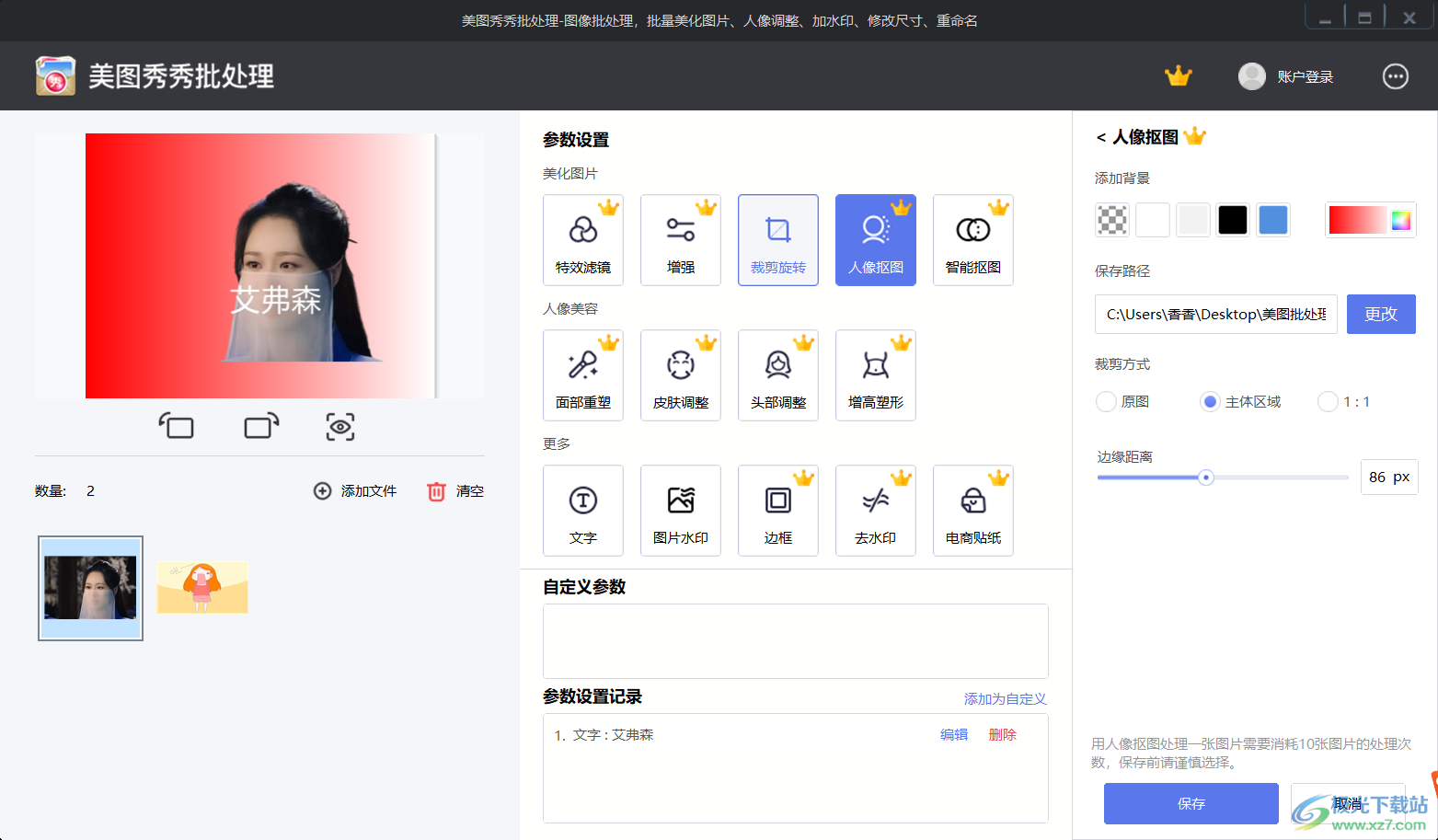This screenshot has width=1438, height=840.
Task: Choose the white background swatch
Action: [1153, 220]
